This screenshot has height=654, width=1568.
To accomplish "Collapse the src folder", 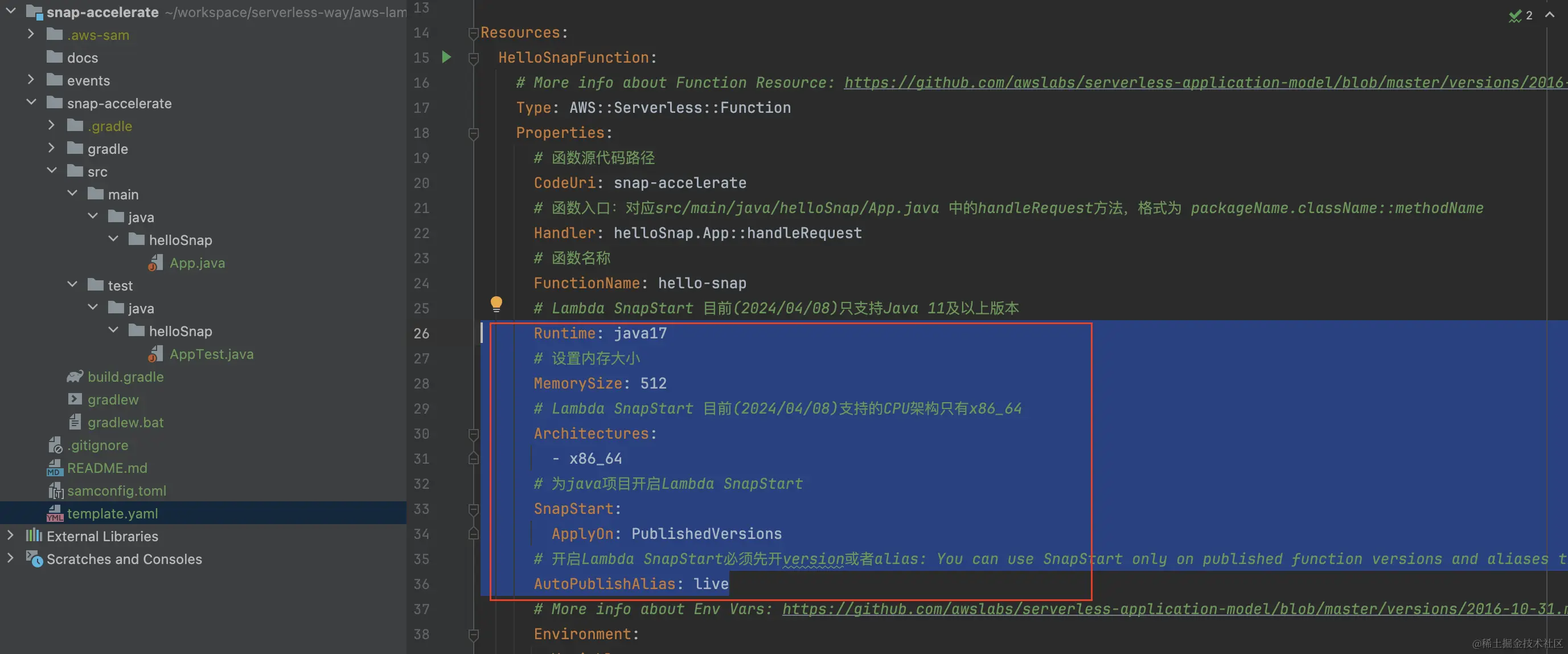I will (x=52, y=171).
